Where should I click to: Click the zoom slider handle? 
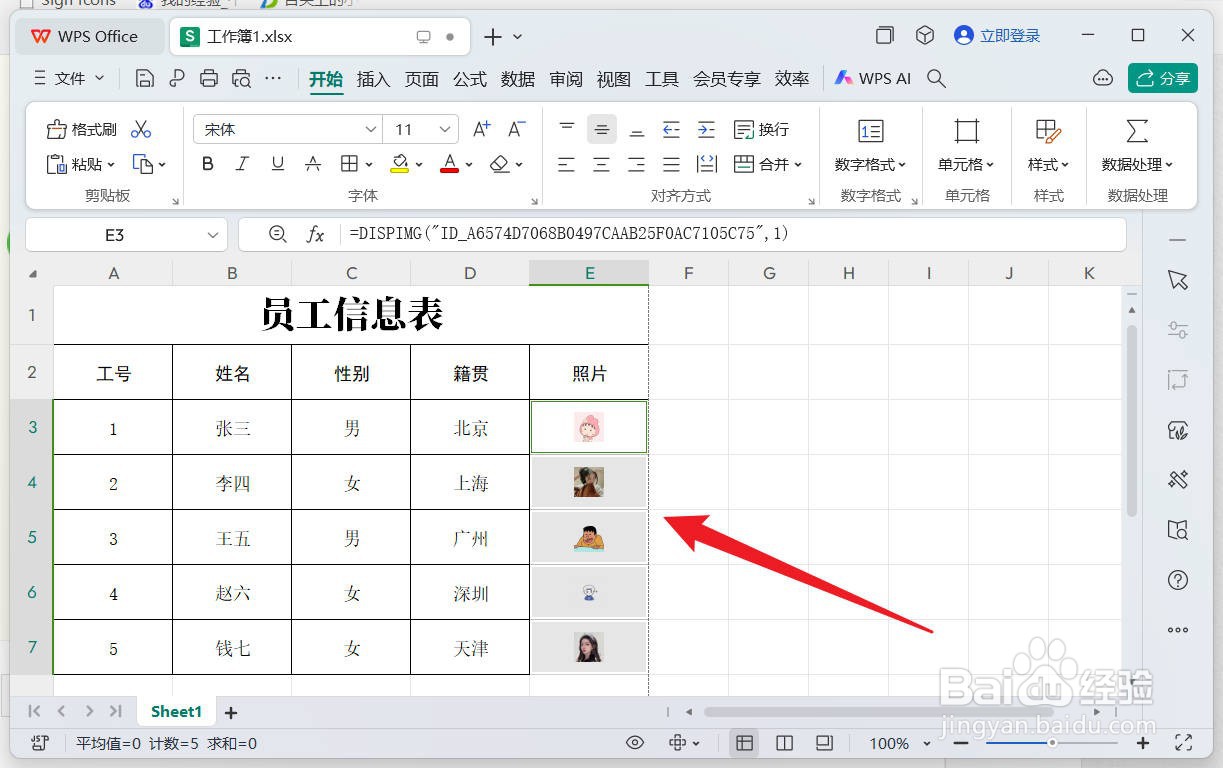[x=1053, y=743]
